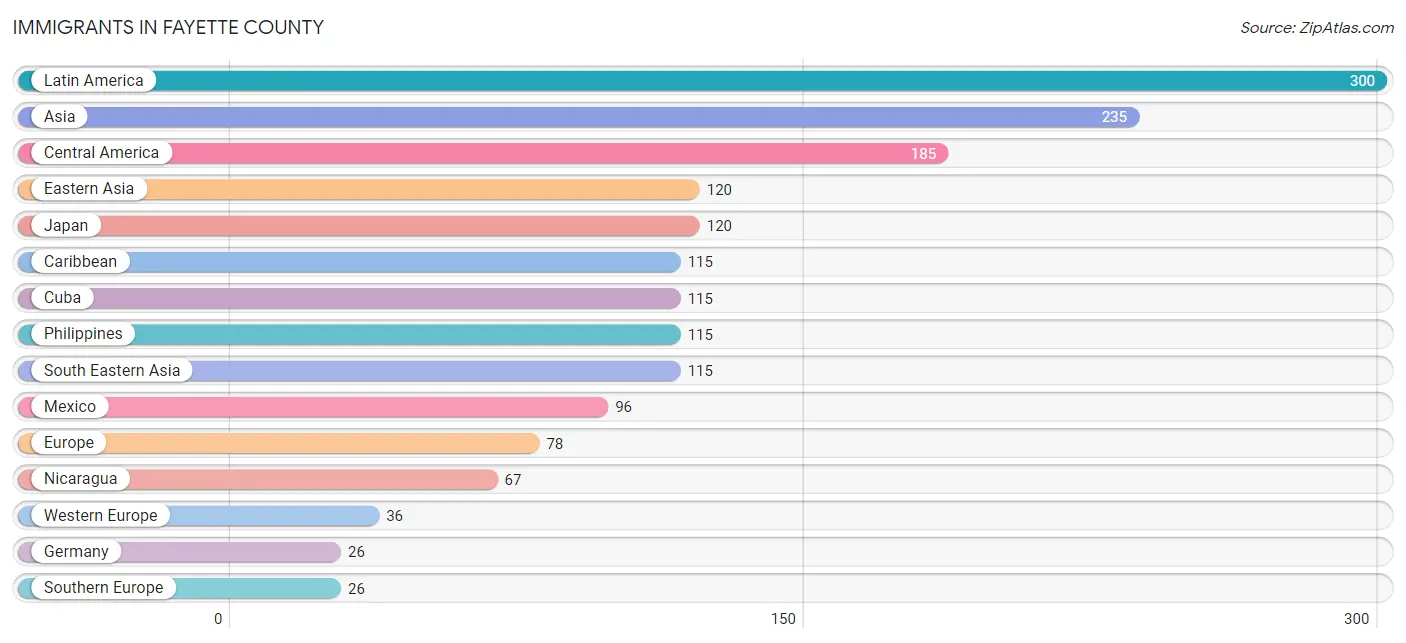Select the Caribbean bar
This screenshot has height=643, width=1406.
coord(349,262)
